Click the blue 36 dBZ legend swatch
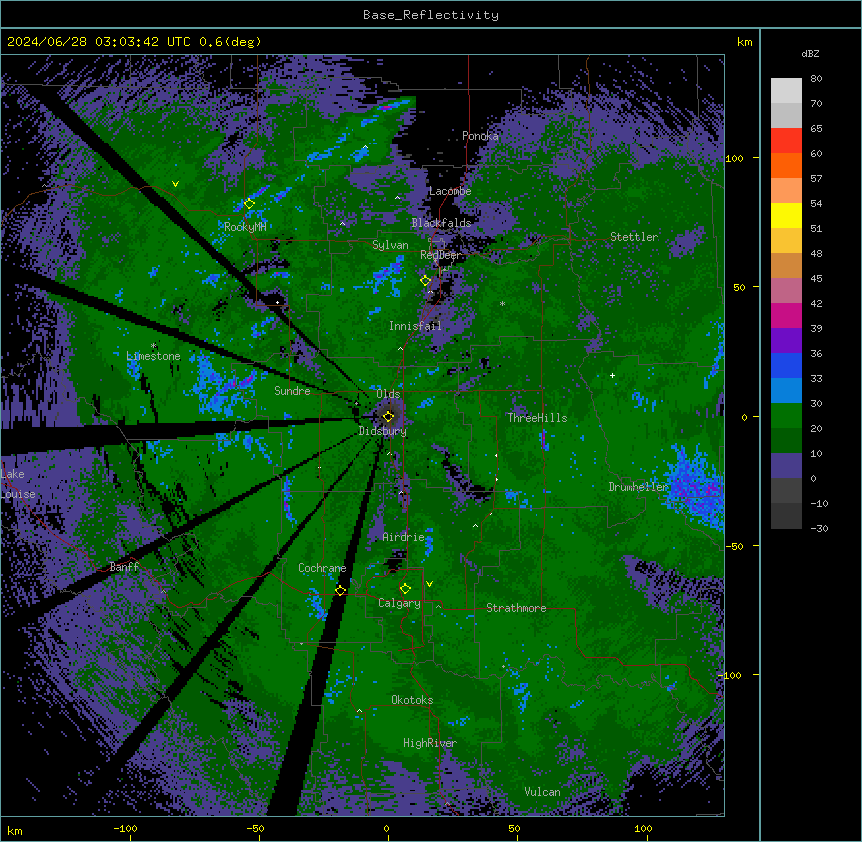This screenshot has width=862, height=842. click(786, 365)
